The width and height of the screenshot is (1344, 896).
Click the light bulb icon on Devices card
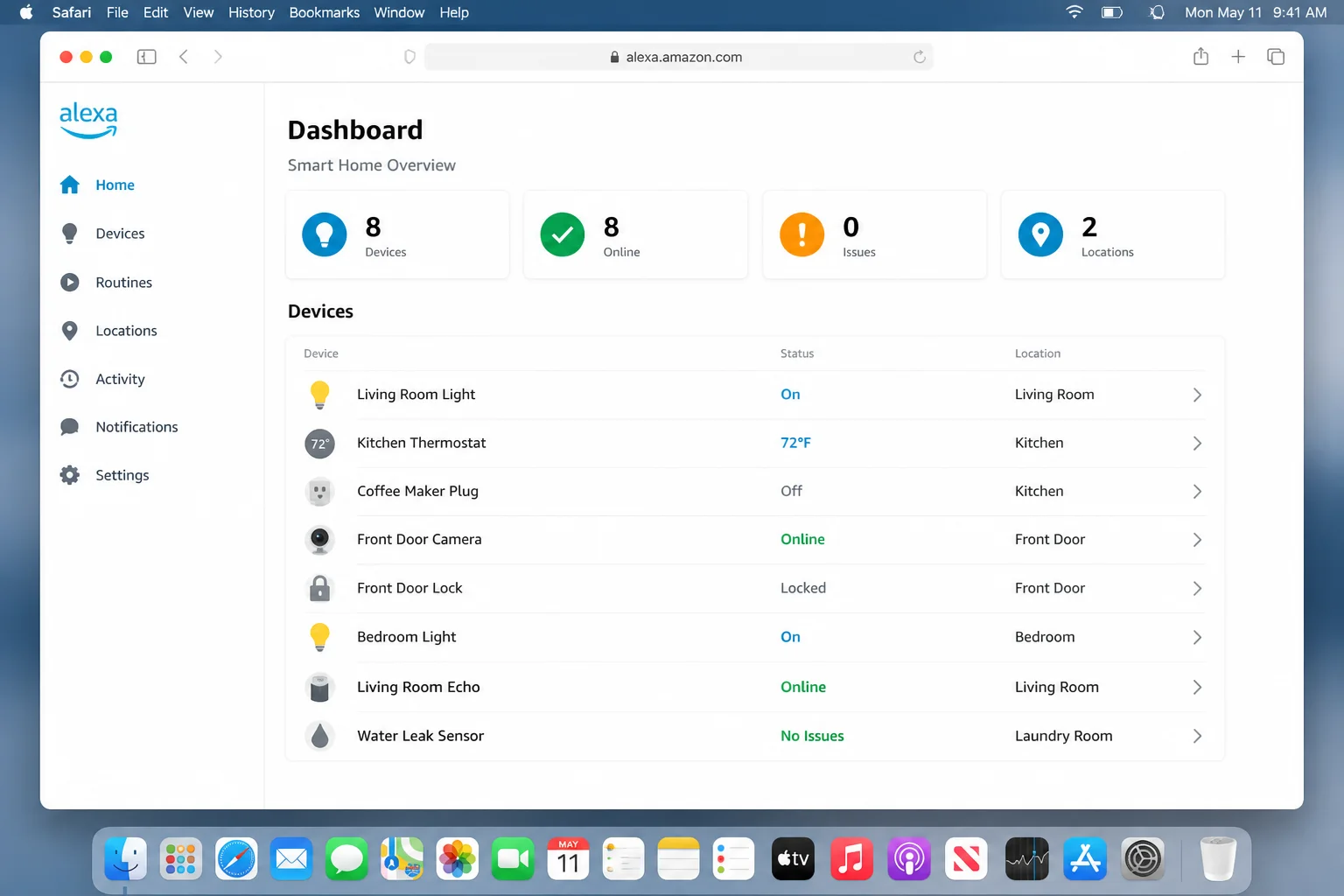click(325, 234)
